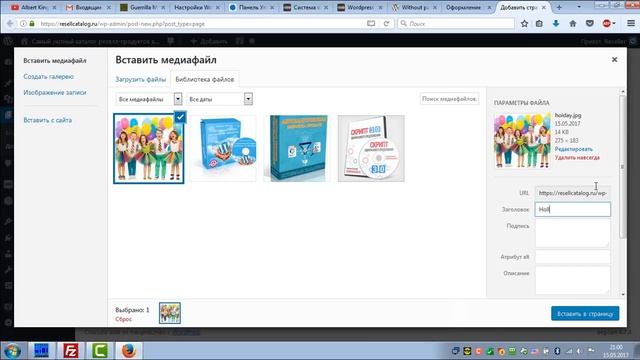
Task: Toggle reader view icon in address bar
Action: [x=371, y=24]
